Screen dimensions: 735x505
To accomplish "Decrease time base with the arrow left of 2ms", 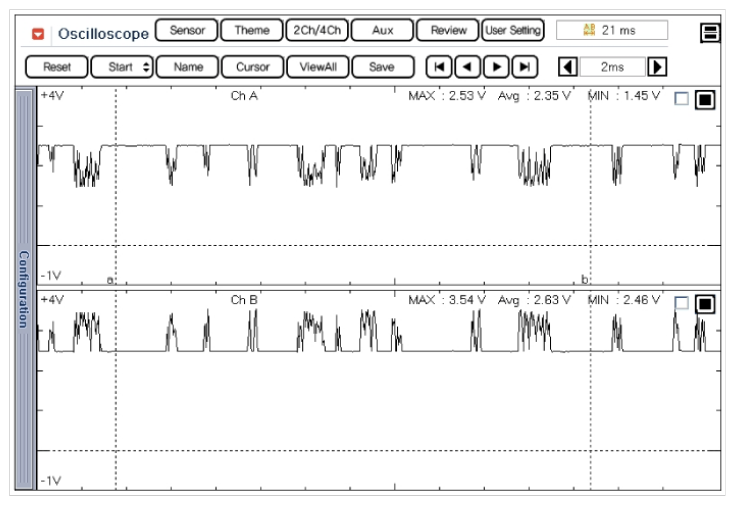I will click(568, 67).
